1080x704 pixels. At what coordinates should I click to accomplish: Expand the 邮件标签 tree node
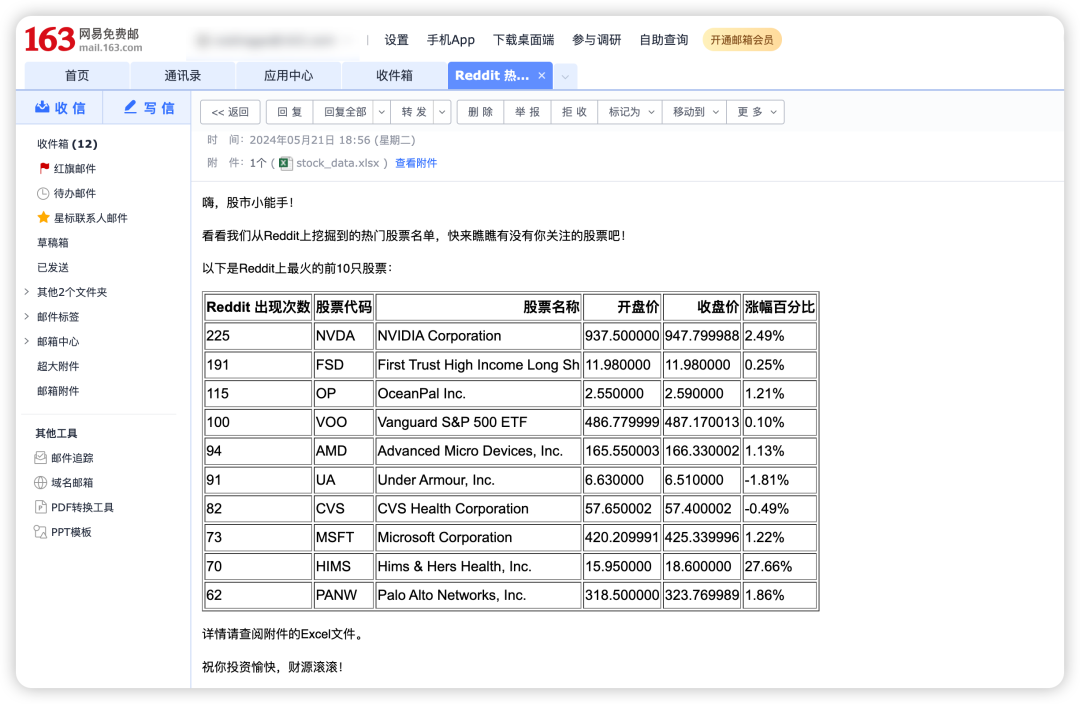[26, 317]
